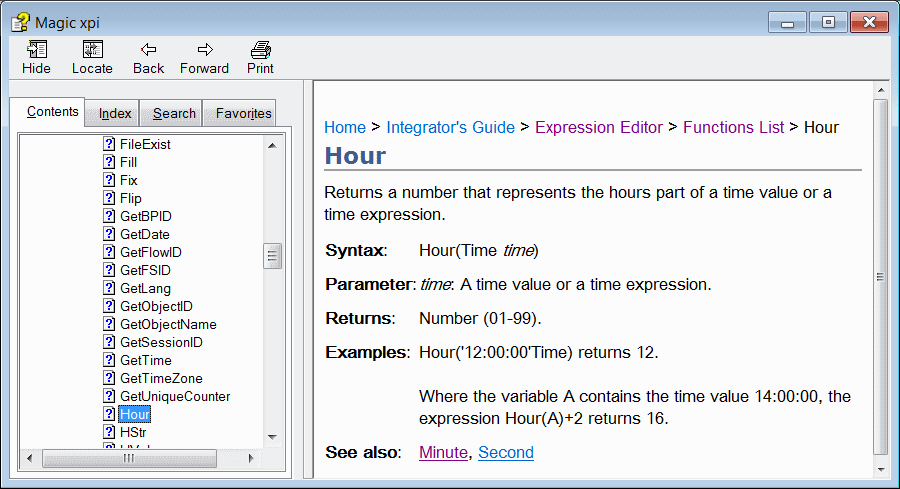Click topic pane scroll down arrow
Screen dimensions: 900x489
pyautogui.click(x=881, y=469)
